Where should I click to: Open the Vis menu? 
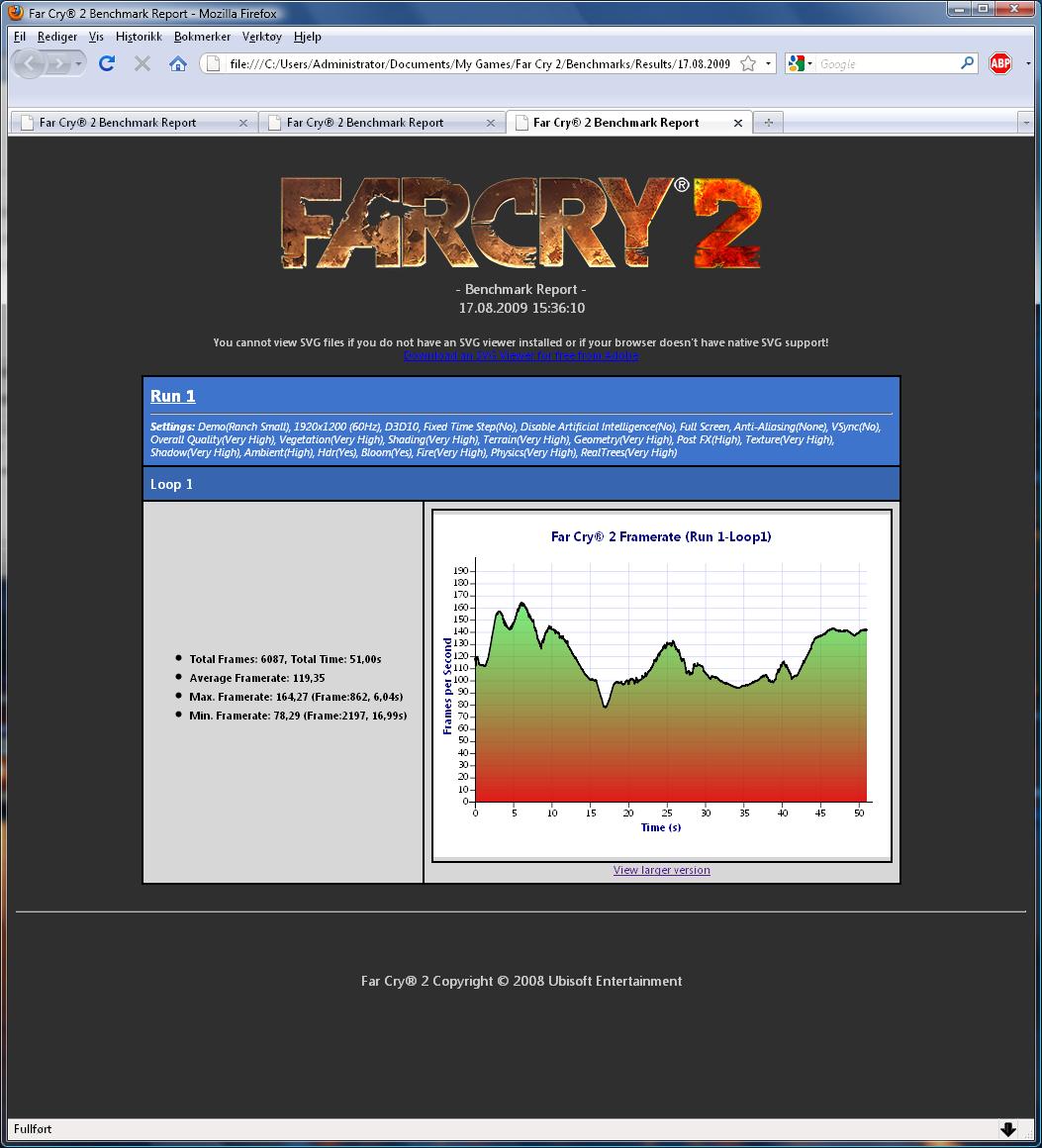click(x=96, y=37)
